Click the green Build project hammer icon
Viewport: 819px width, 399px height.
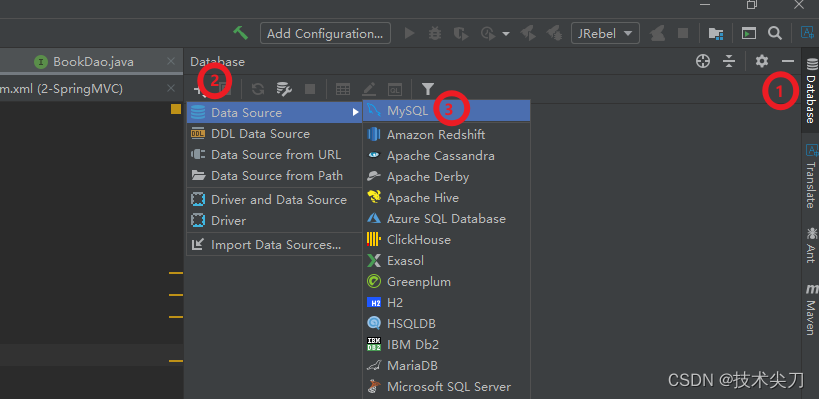(240, 33)
